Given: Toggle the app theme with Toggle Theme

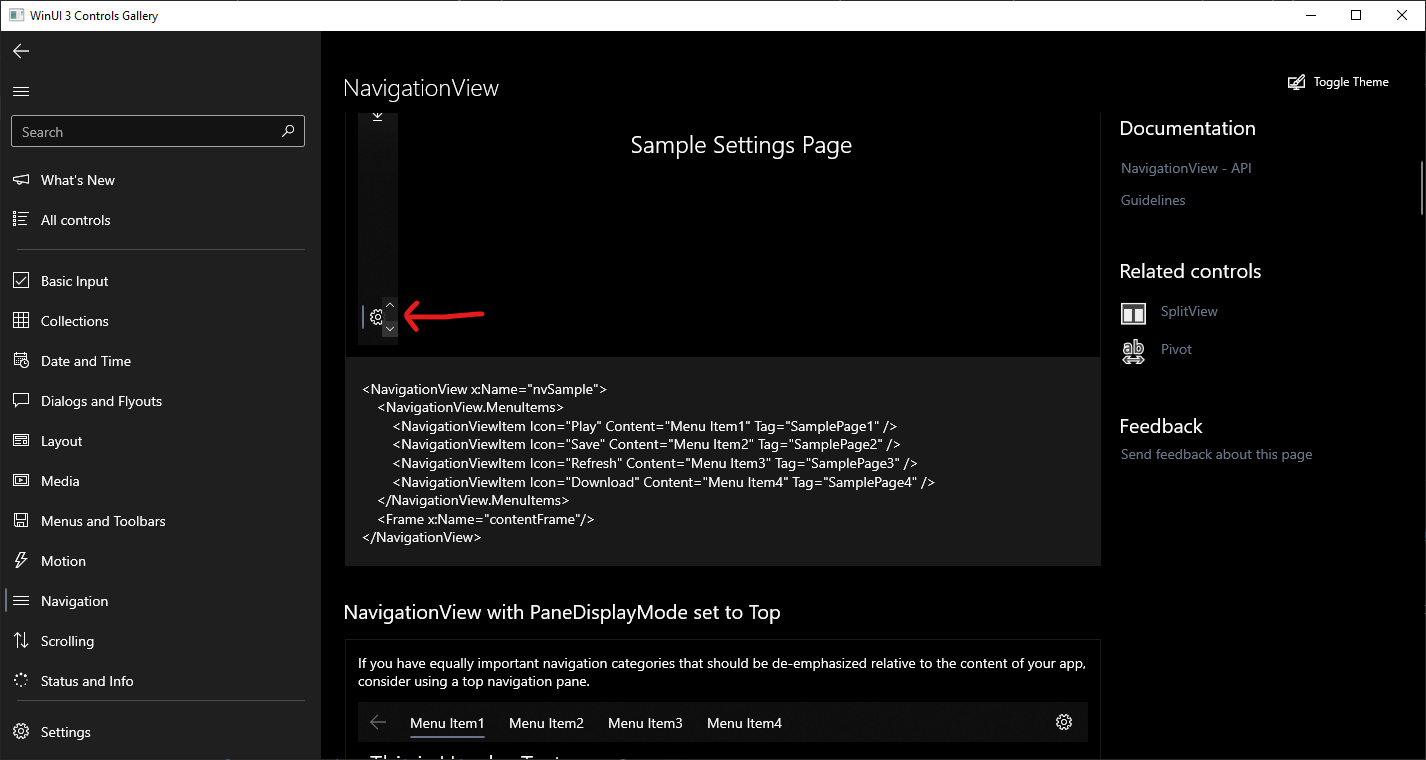Looking at the screenshot, I should [x=1338, y=81].
